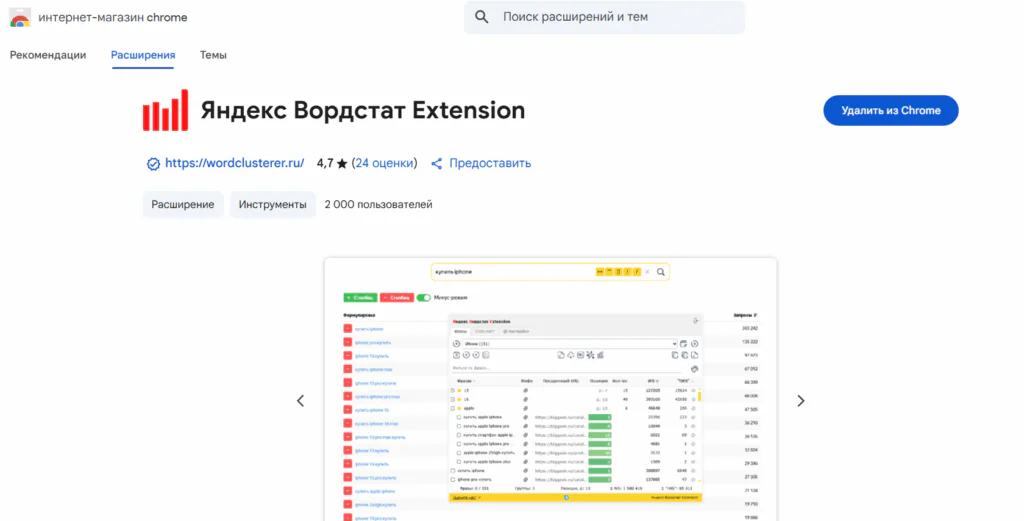Click the red bars Wordstat extension logo
The height and width of the screenshot is (521, 1024).
[x=166, y=110]
